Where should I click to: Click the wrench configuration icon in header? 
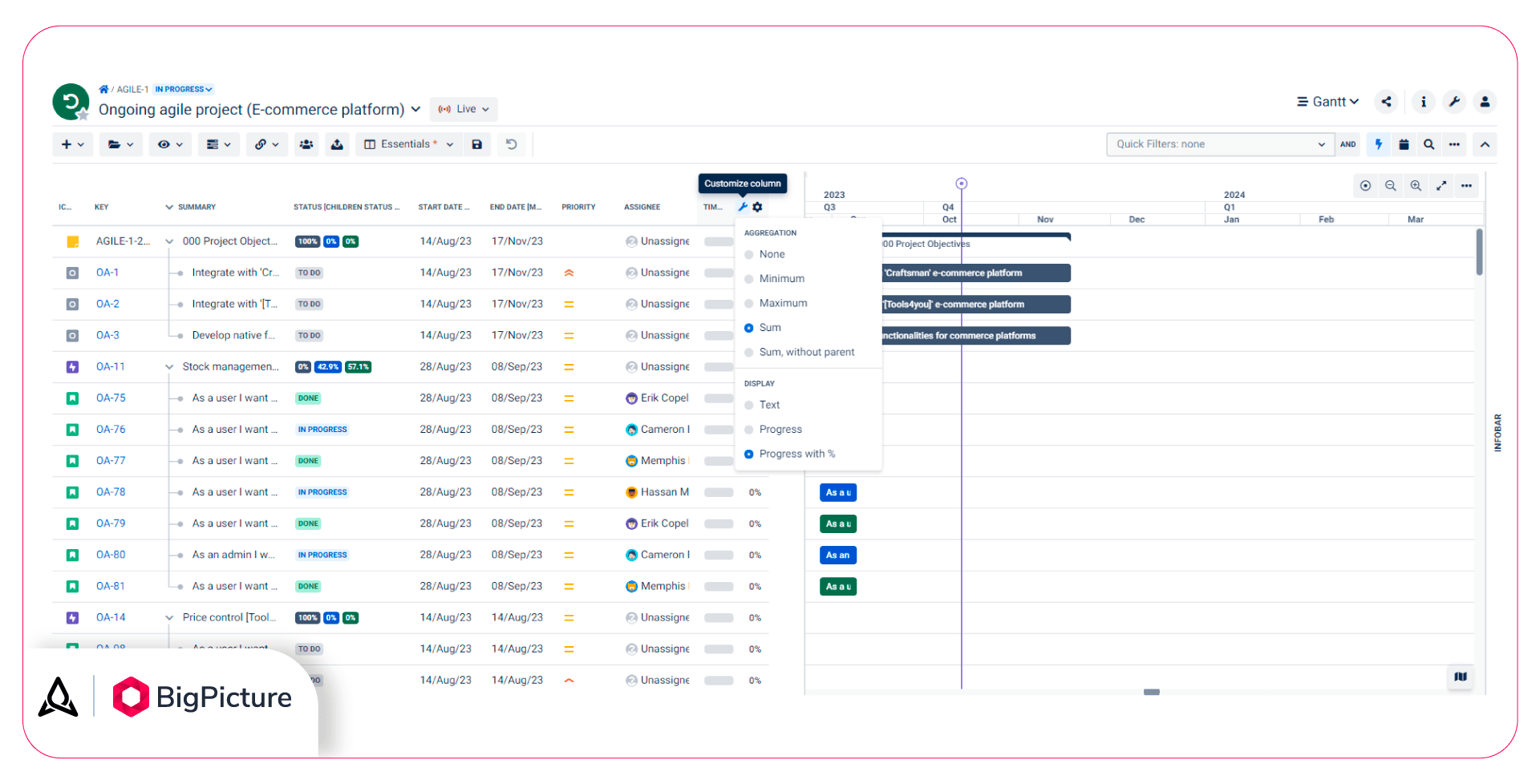tap(1454, 102)
